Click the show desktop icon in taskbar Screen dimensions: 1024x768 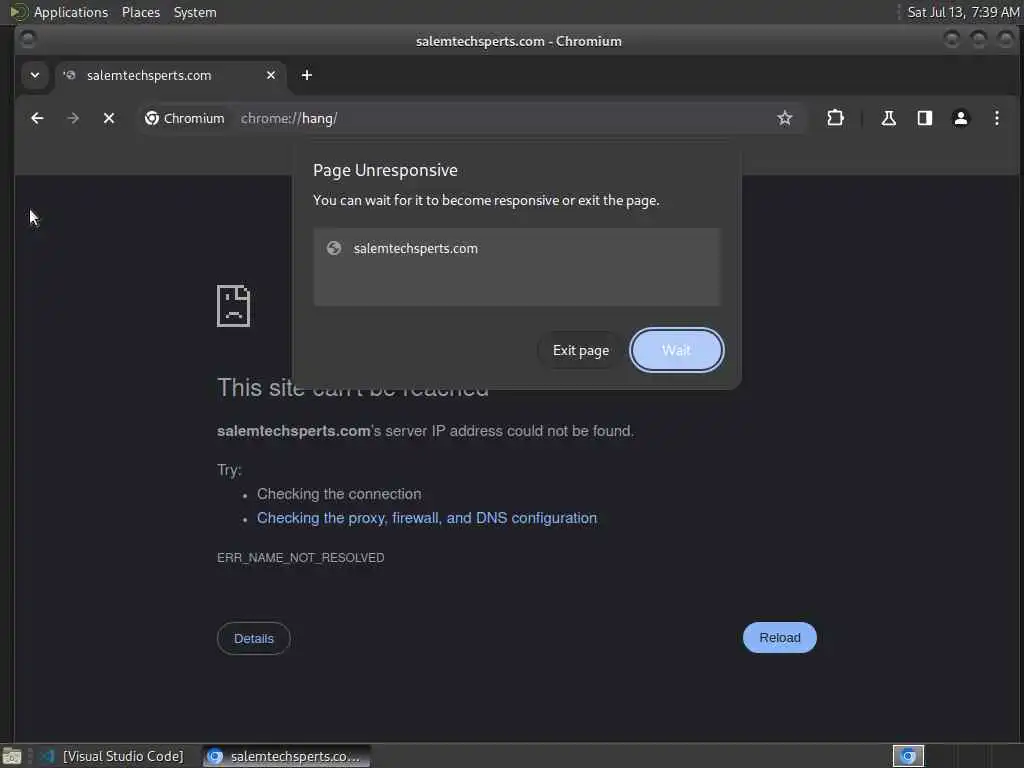[12, 756]
